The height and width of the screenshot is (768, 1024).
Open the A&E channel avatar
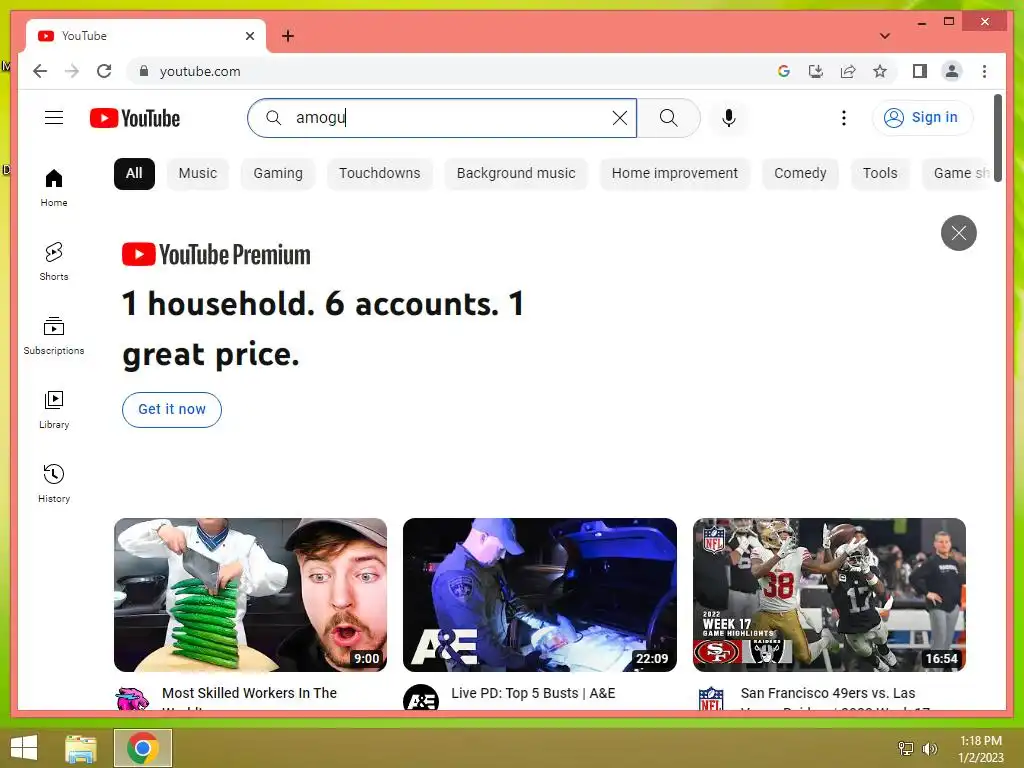click(421, 697)
